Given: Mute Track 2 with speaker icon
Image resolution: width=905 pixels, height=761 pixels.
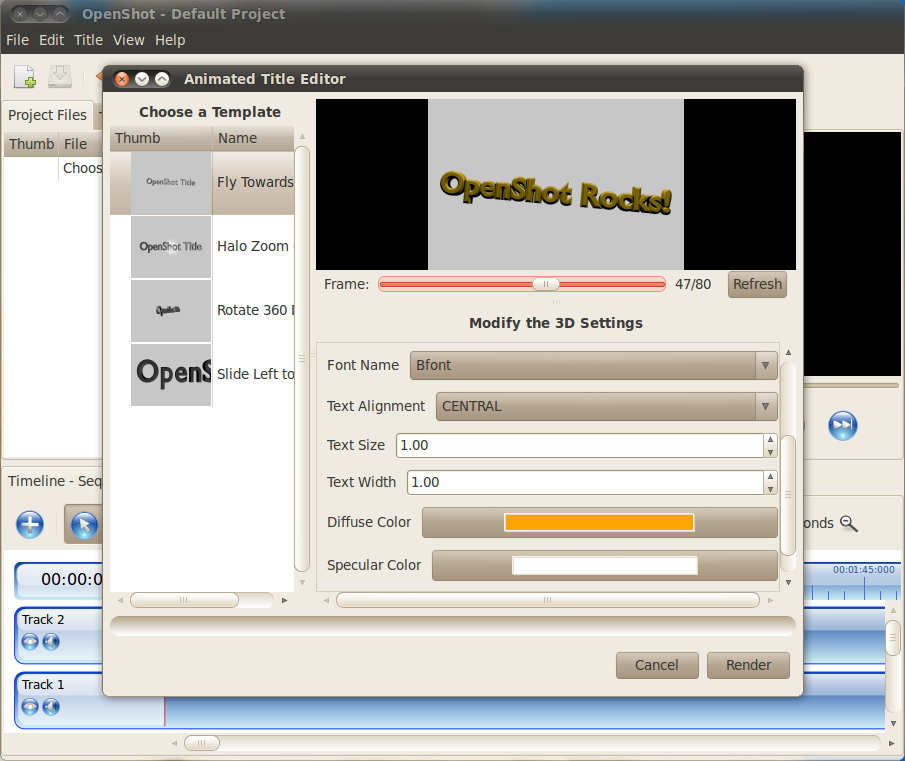Looking at the screenshot, I should pos(51,642).
